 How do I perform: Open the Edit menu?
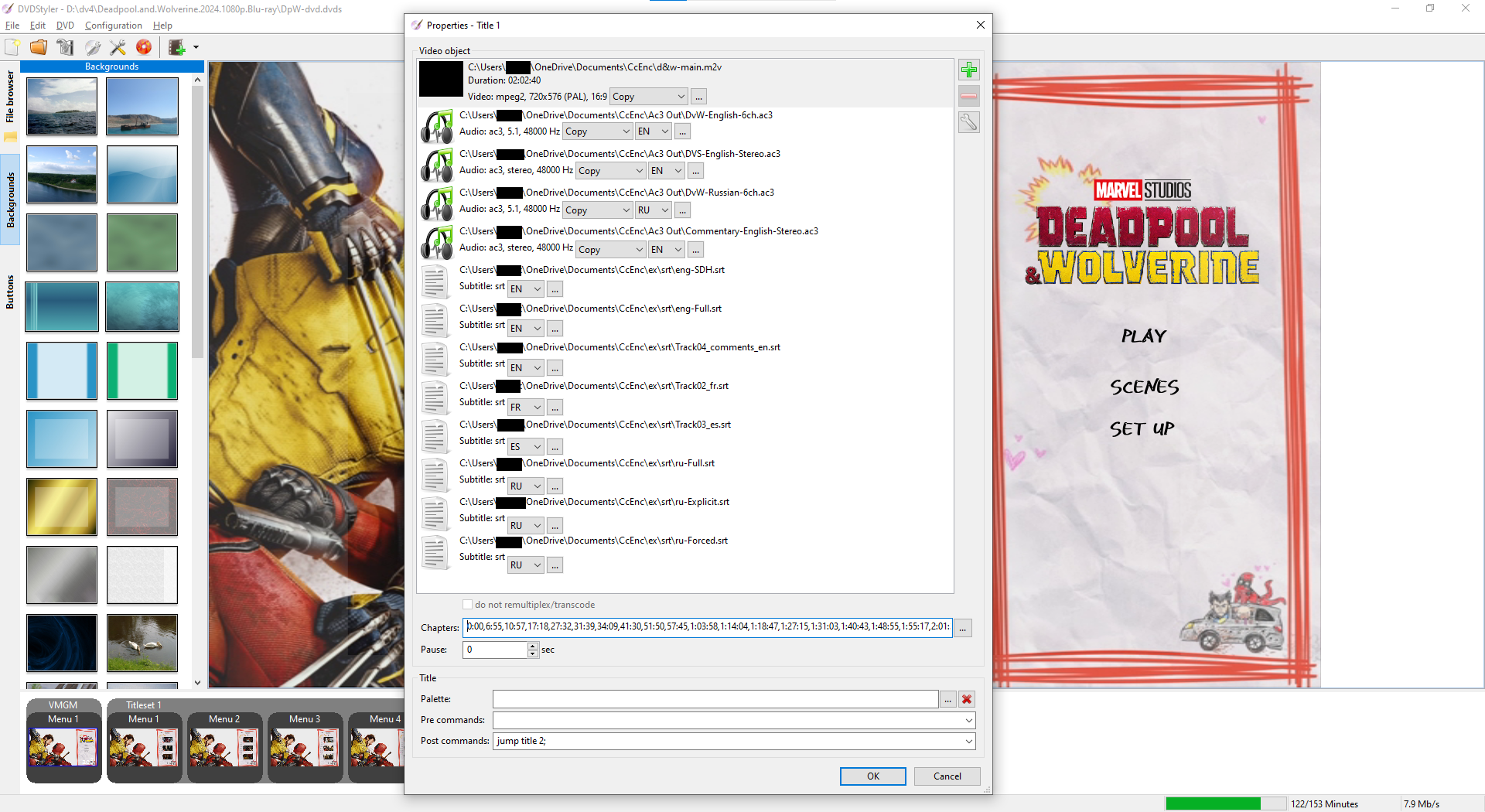click(38, 26)
